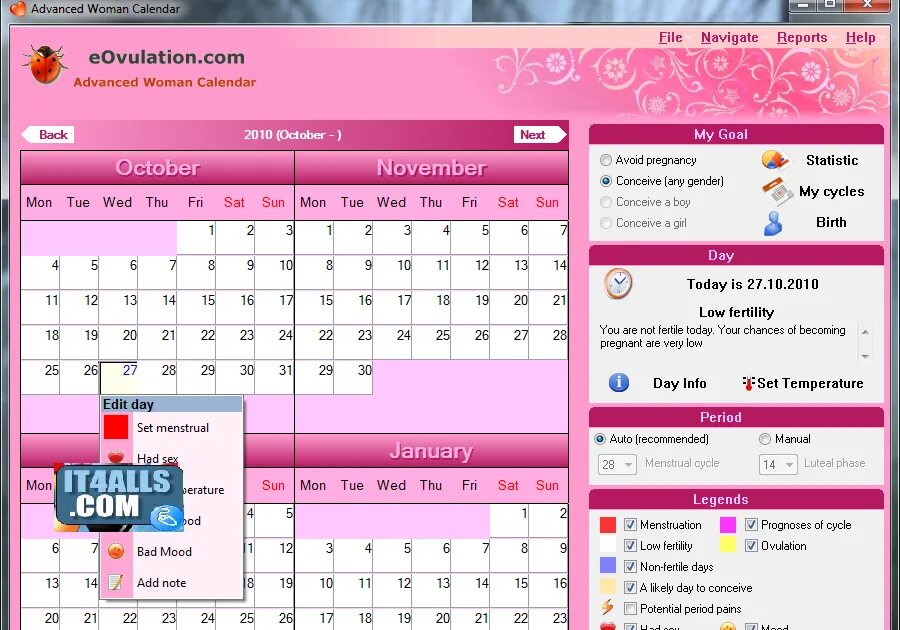Open the Menstrual cycle length dropdown

(x=617, y=464)
